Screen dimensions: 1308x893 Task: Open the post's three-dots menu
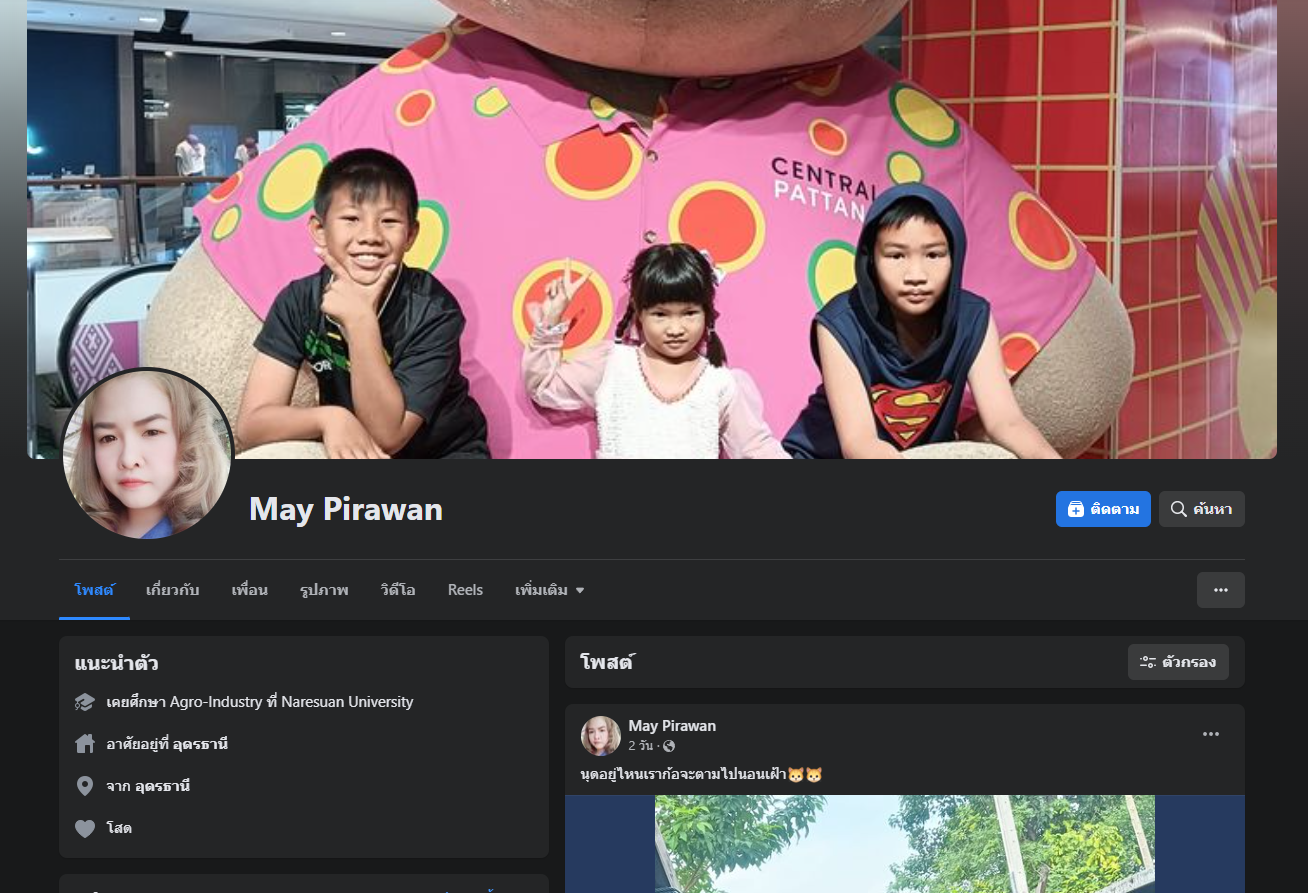1211,734
